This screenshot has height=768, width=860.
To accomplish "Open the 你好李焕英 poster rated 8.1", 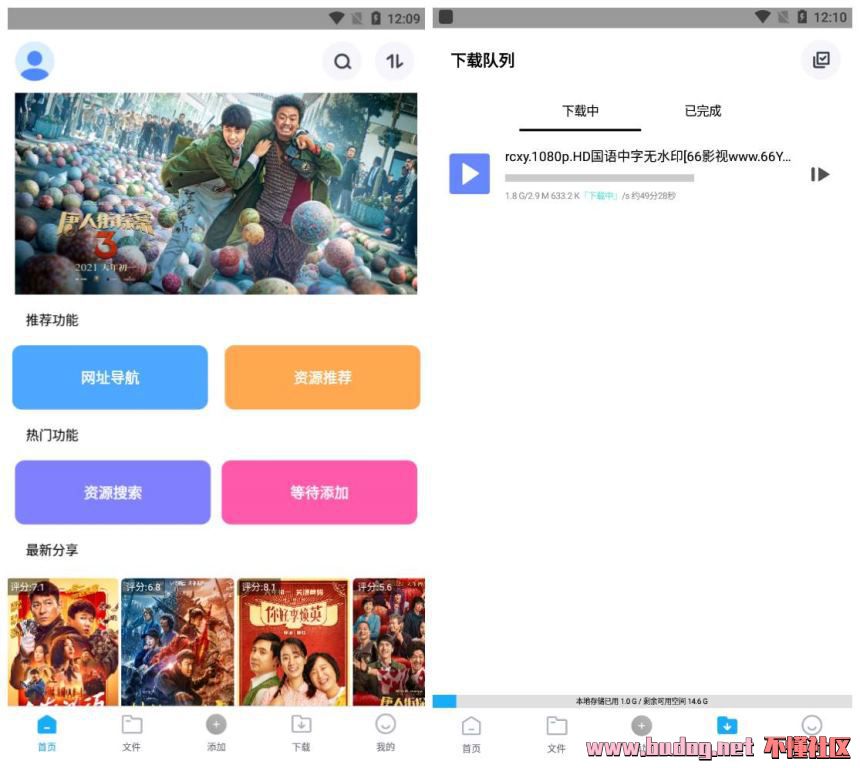I will pyautogui.click(x=293, y=641).
